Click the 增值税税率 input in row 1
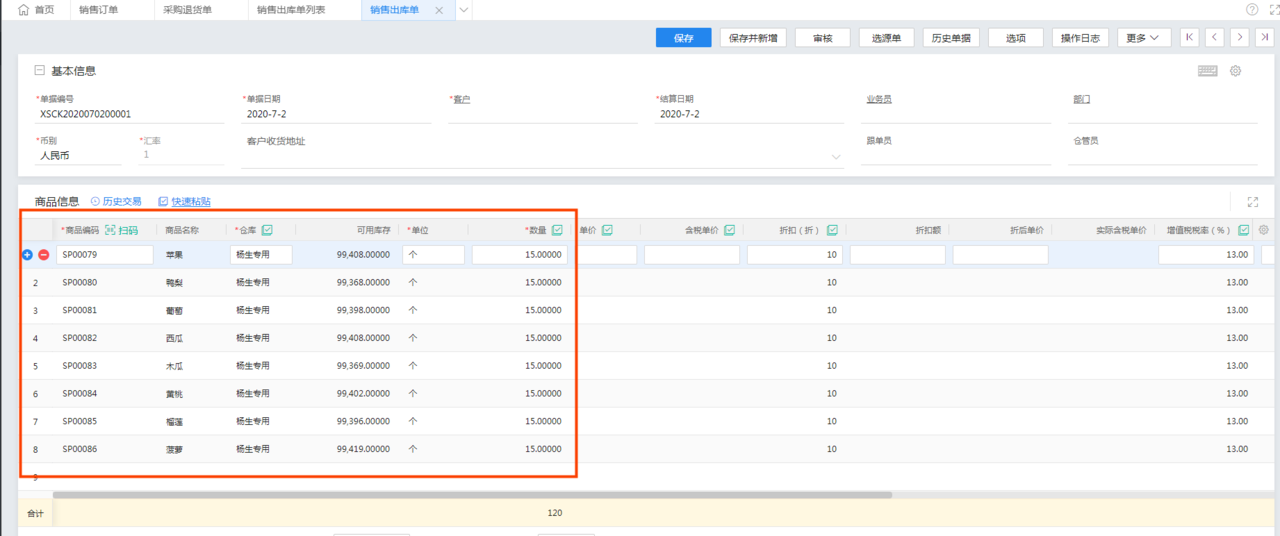The width and height of the screenshot is (1280, 536). coord(1206,255)
